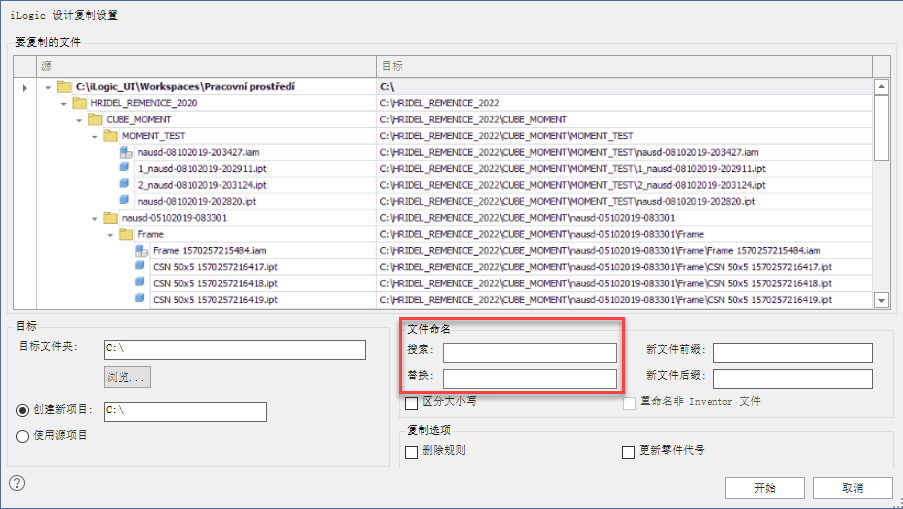Select CSN 50x5 1570257216419.ipt source text
Viewport: 903px width, 509px height.
[x=215, y=300]
